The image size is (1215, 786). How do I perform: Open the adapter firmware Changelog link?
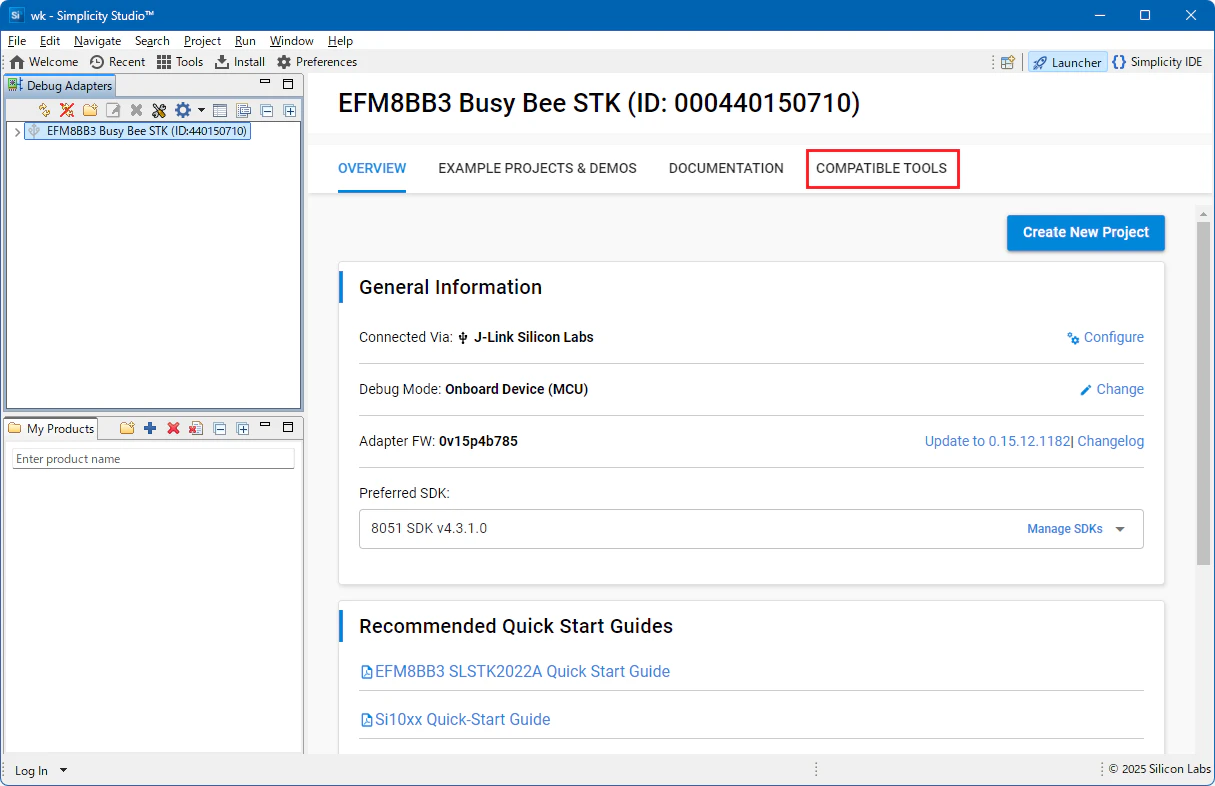[1111, 441]
